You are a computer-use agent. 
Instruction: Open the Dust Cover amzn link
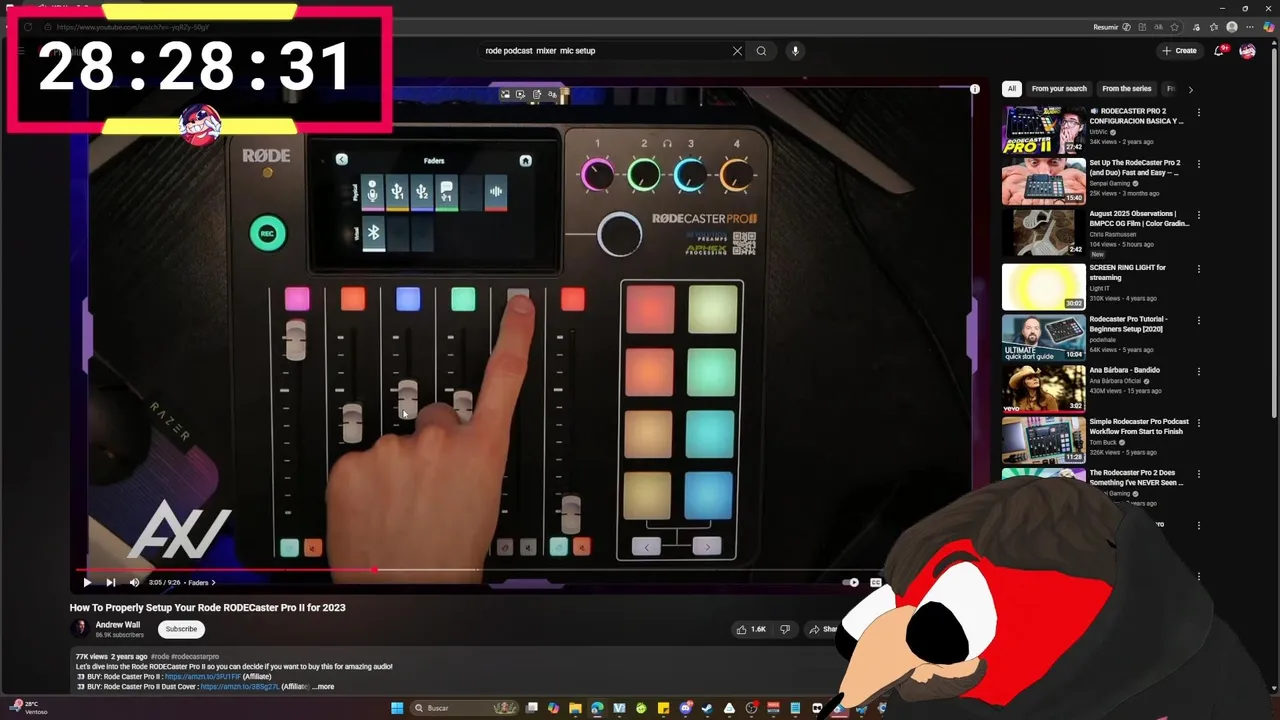coord(240,687)
